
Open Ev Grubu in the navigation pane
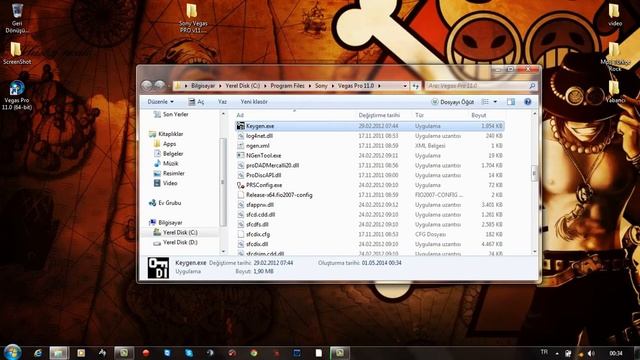pos(165,203)
